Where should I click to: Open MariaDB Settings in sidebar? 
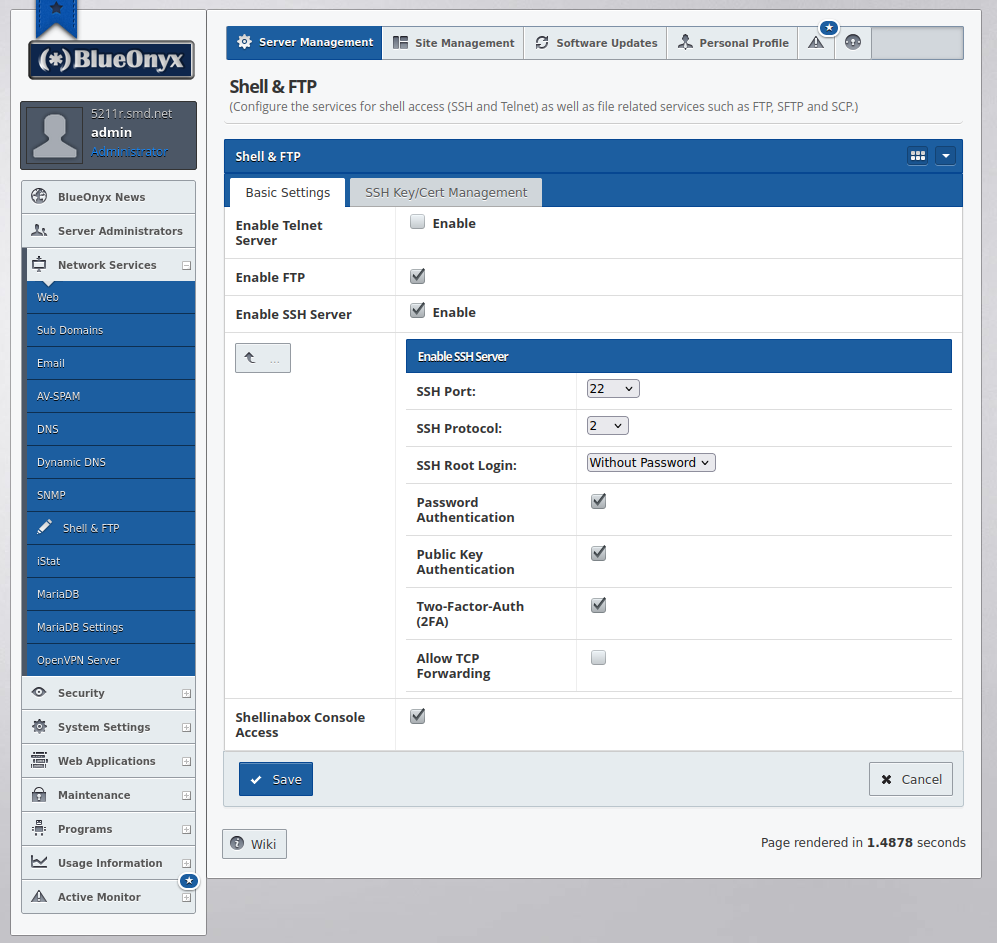click(111, 627)
